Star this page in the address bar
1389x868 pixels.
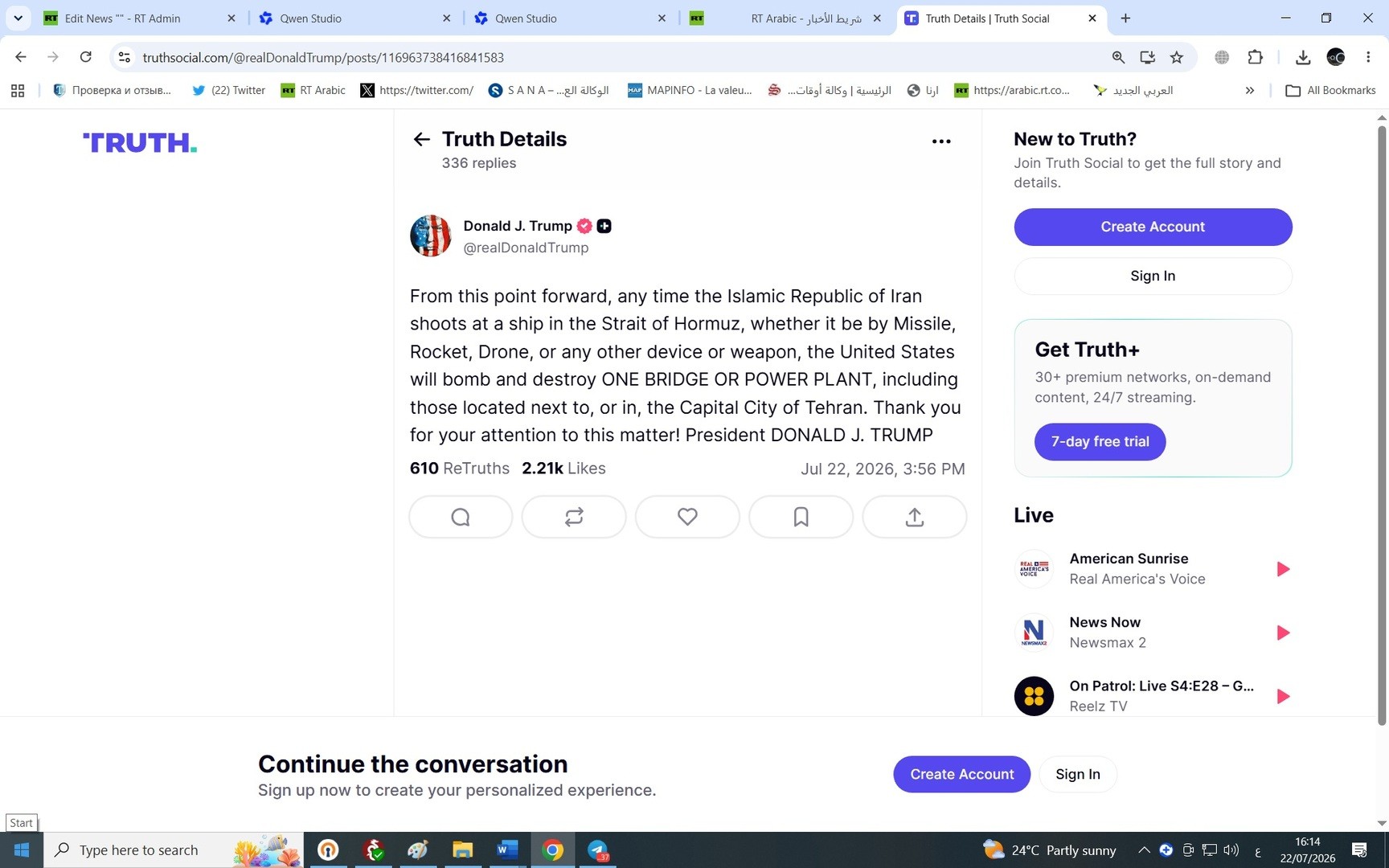pos(1177,57)
